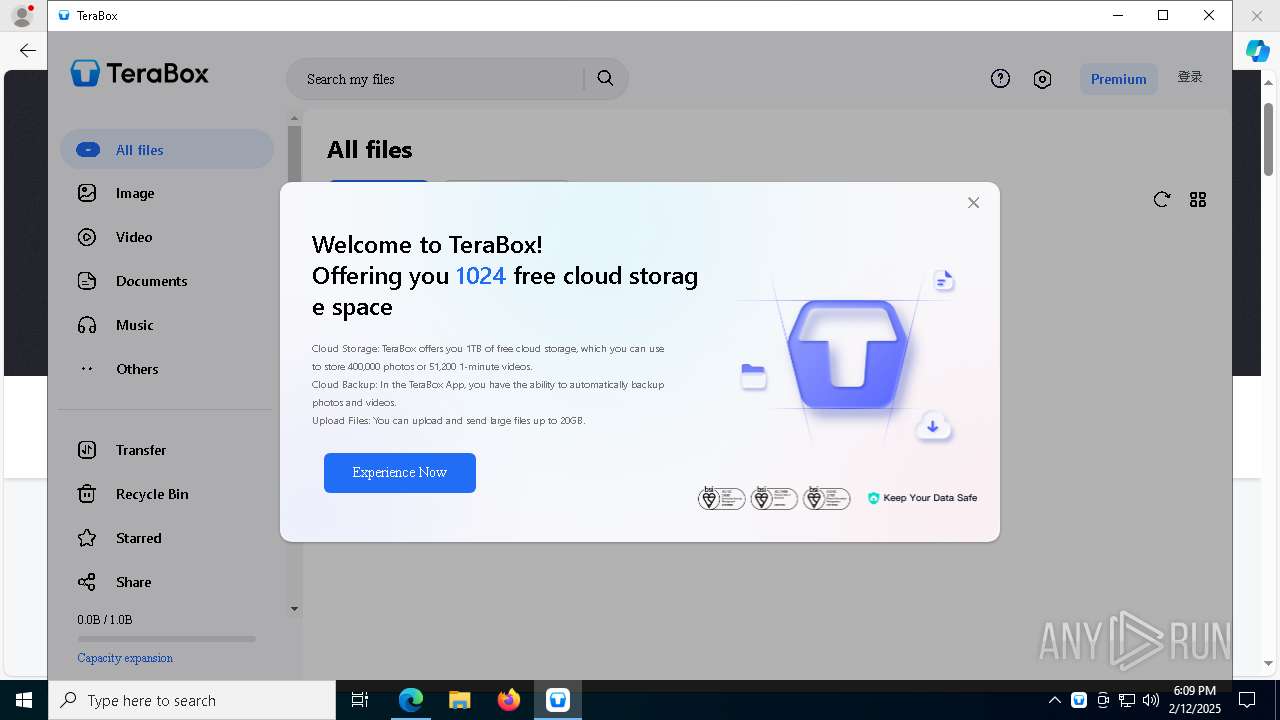1280x720 pixels.
Task: Refresh the file list
Action: click(1161, 200)
